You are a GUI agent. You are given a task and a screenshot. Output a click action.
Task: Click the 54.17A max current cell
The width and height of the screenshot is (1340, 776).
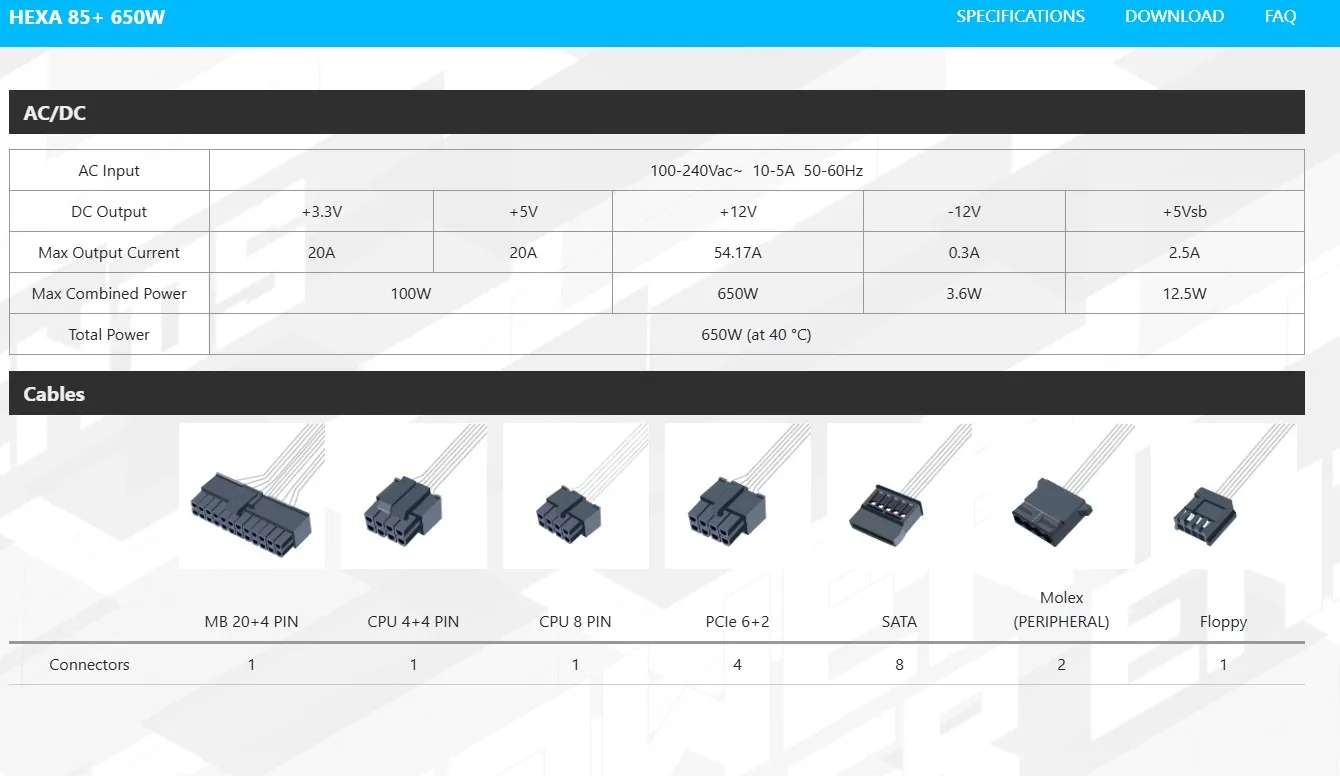(x=738, y=252)
